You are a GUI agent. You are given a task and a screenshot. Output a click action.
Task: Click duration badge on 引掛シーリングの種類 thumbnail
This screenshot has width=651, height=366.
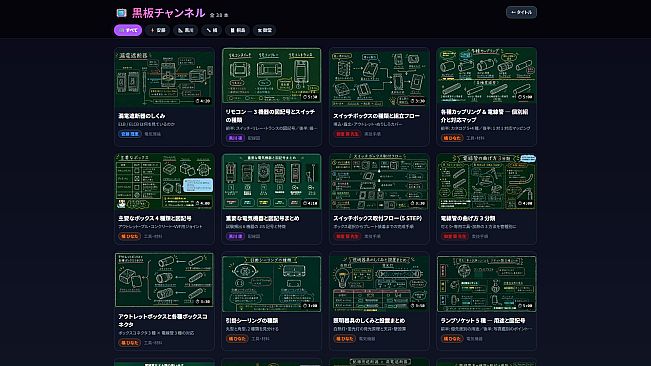pos(310,305)
